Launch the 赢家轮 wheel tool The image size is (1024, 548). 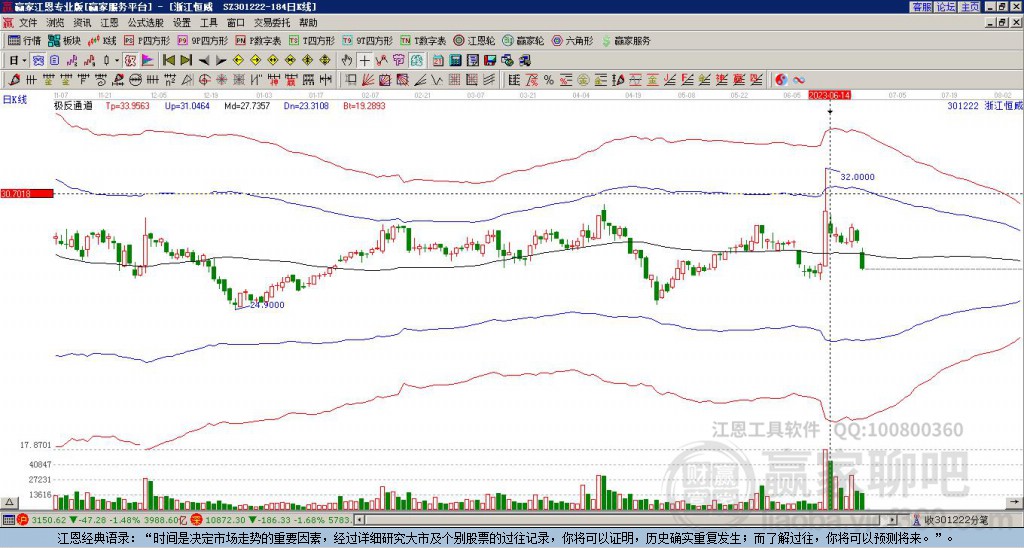point(523,40)
